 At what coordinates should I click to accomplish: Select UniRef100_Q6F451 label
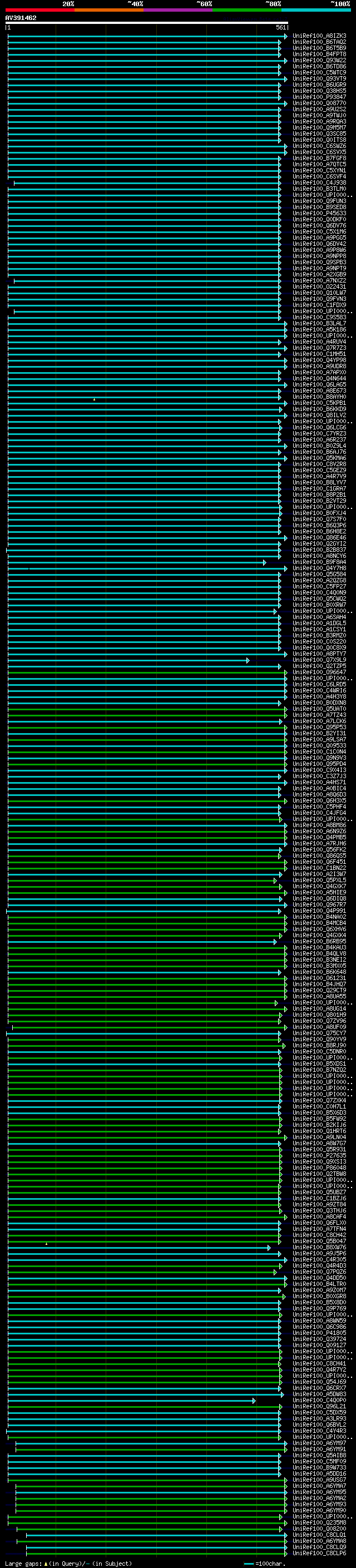pos(319,862)
